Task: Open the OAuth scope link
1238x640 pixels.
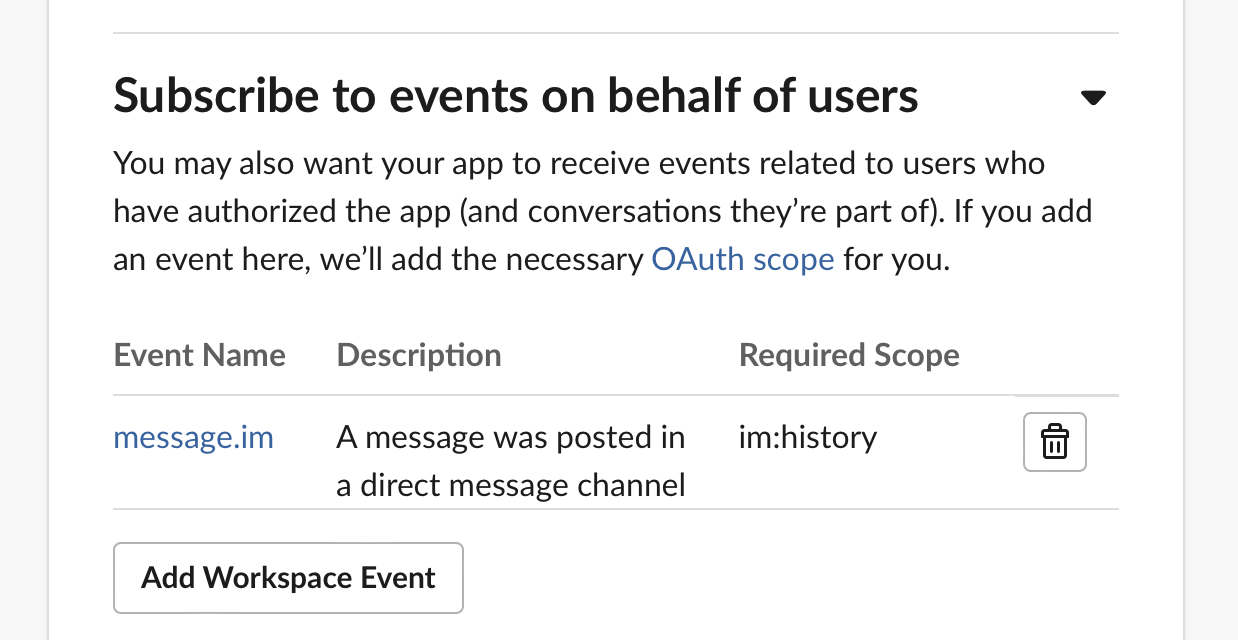Action: pyautogui.click(x=742, y=260)
